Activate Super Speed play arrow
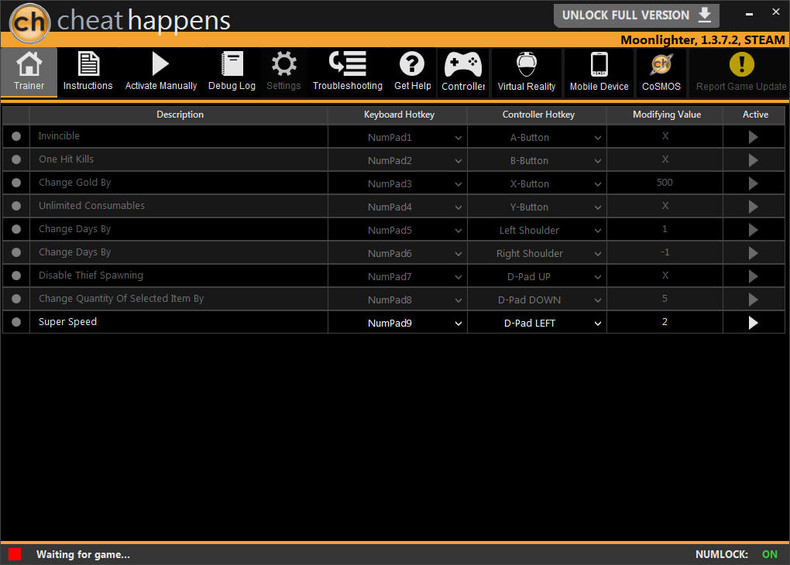The image size is (790, 565). (753, 323)
